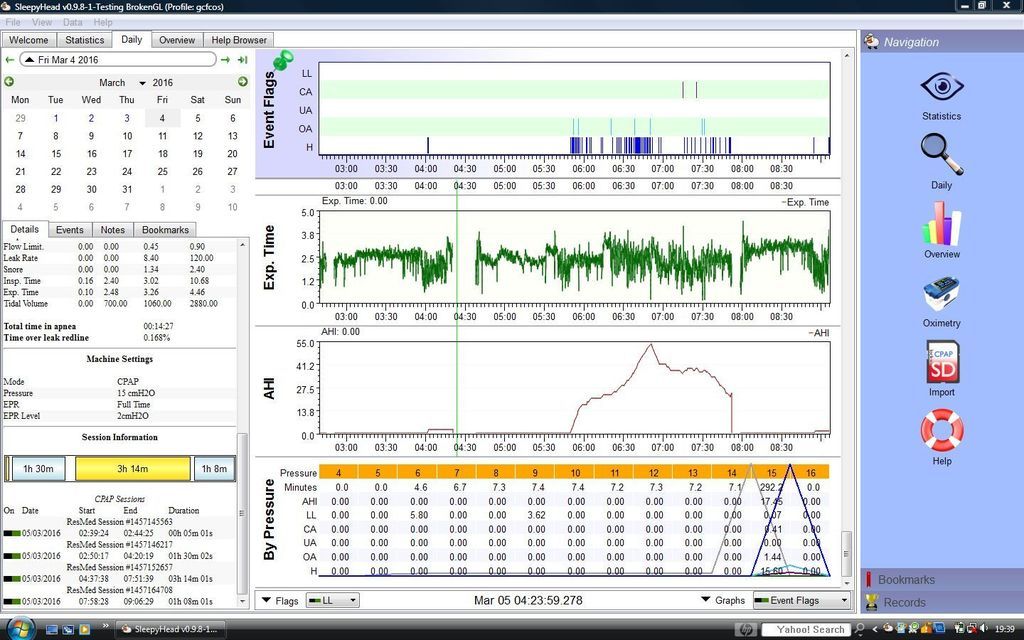Screen dimensions: 1024x640
Task: Click the taskbar clock showing 19:39
Action: tap(1004, 629)
